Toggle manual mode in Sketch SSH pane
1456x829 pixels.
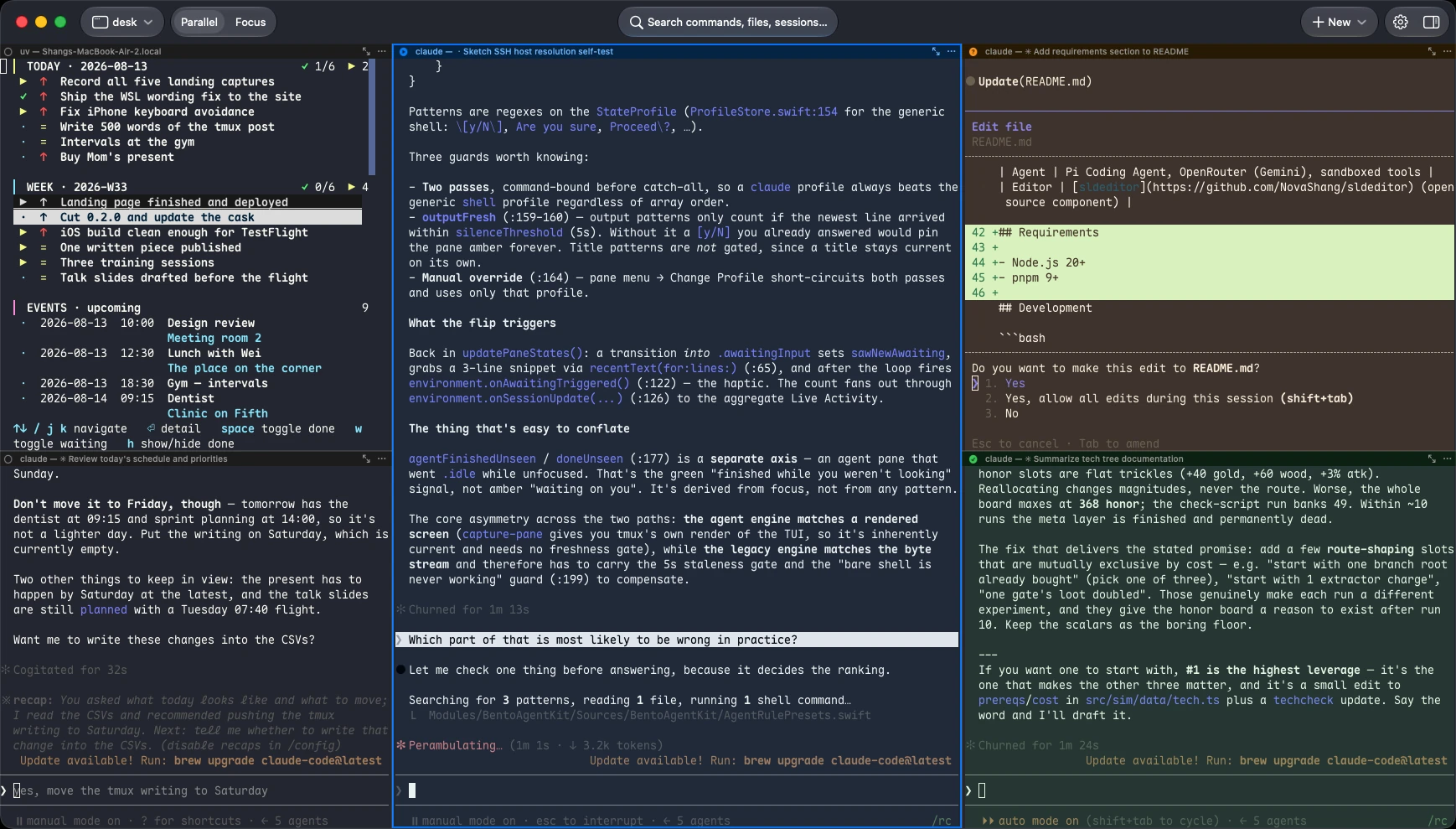[x=463, y=821]
